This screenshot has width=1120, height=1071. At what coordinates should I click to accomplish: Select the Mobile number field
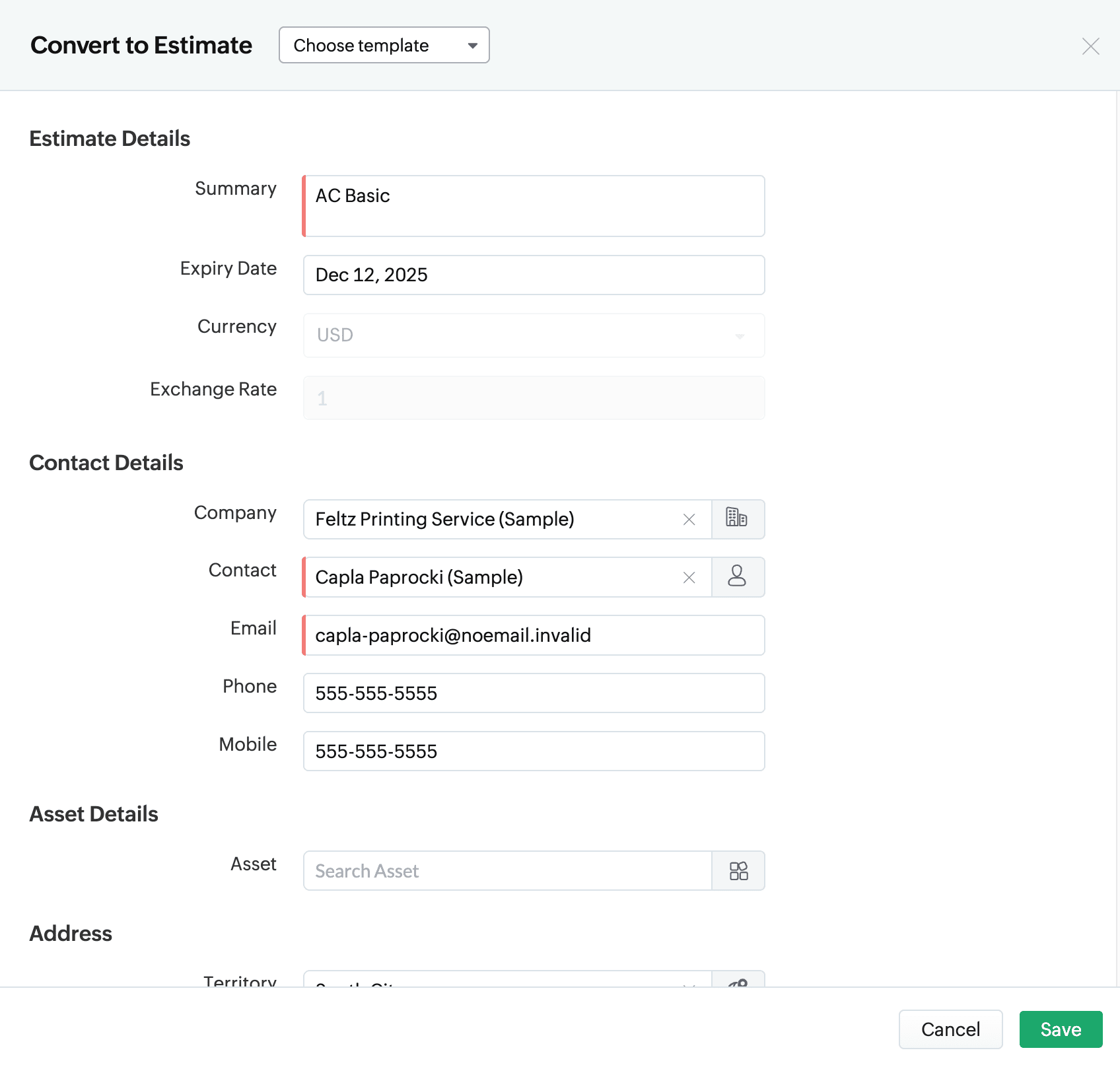tap(534, 751)
